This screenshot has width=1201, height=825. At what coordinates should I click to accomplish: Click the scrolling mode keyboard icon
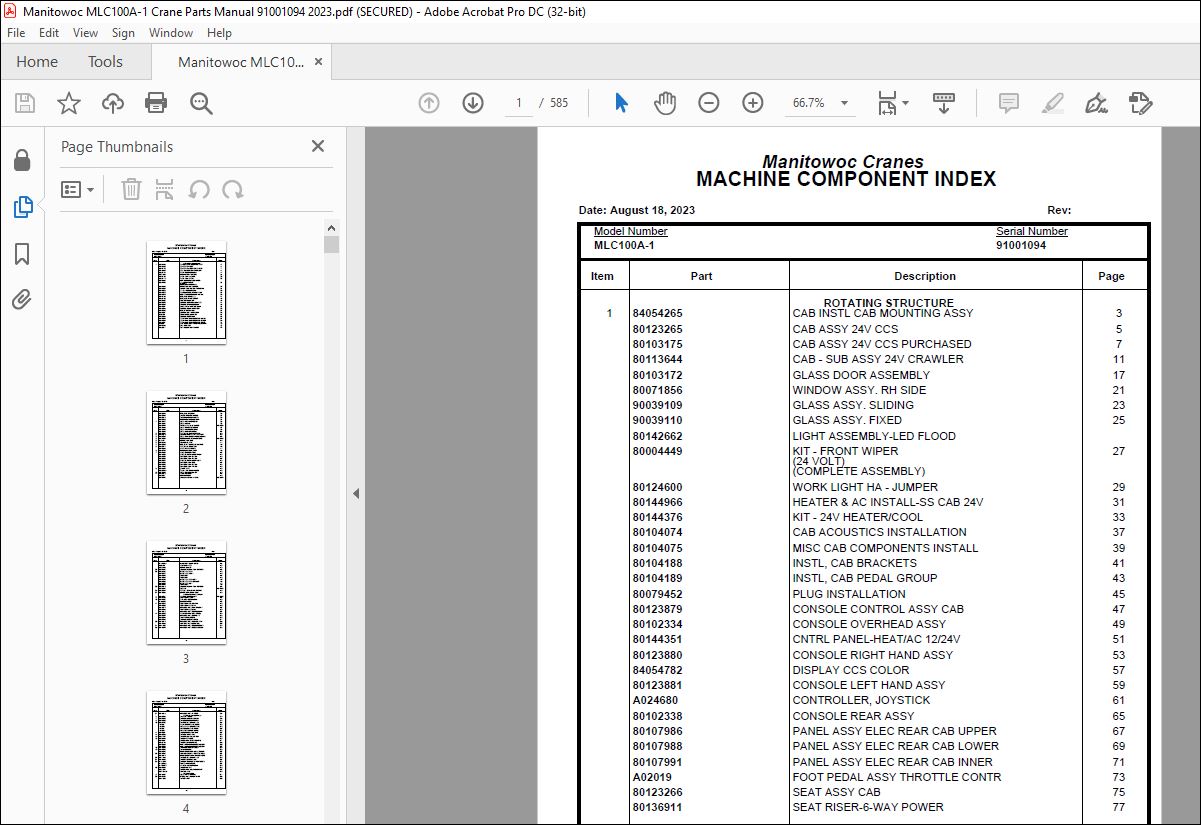point(944,103)
